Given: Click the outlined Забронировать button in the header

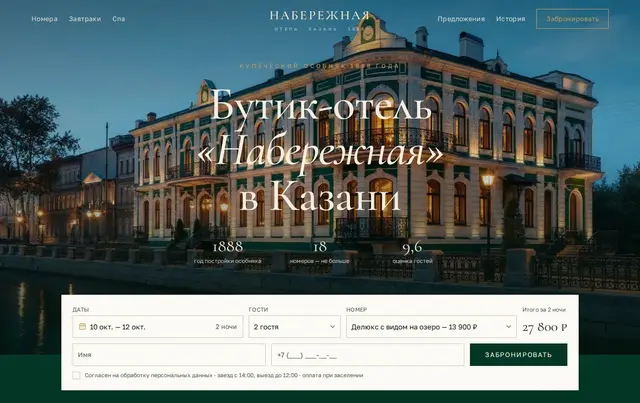Looking at the screenshot, I should (x=572, y=19).
